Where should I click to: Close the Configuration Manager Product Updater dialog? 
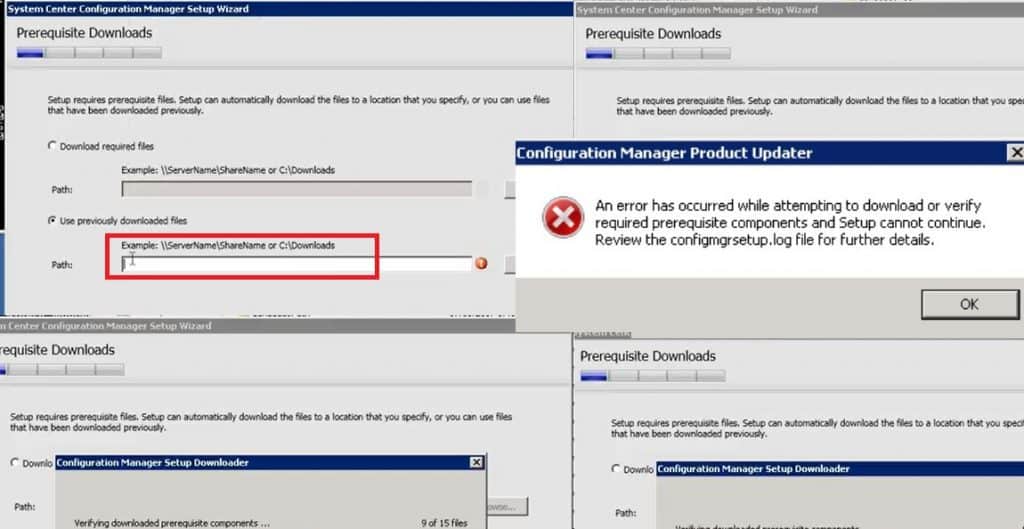click(1016, 153)
